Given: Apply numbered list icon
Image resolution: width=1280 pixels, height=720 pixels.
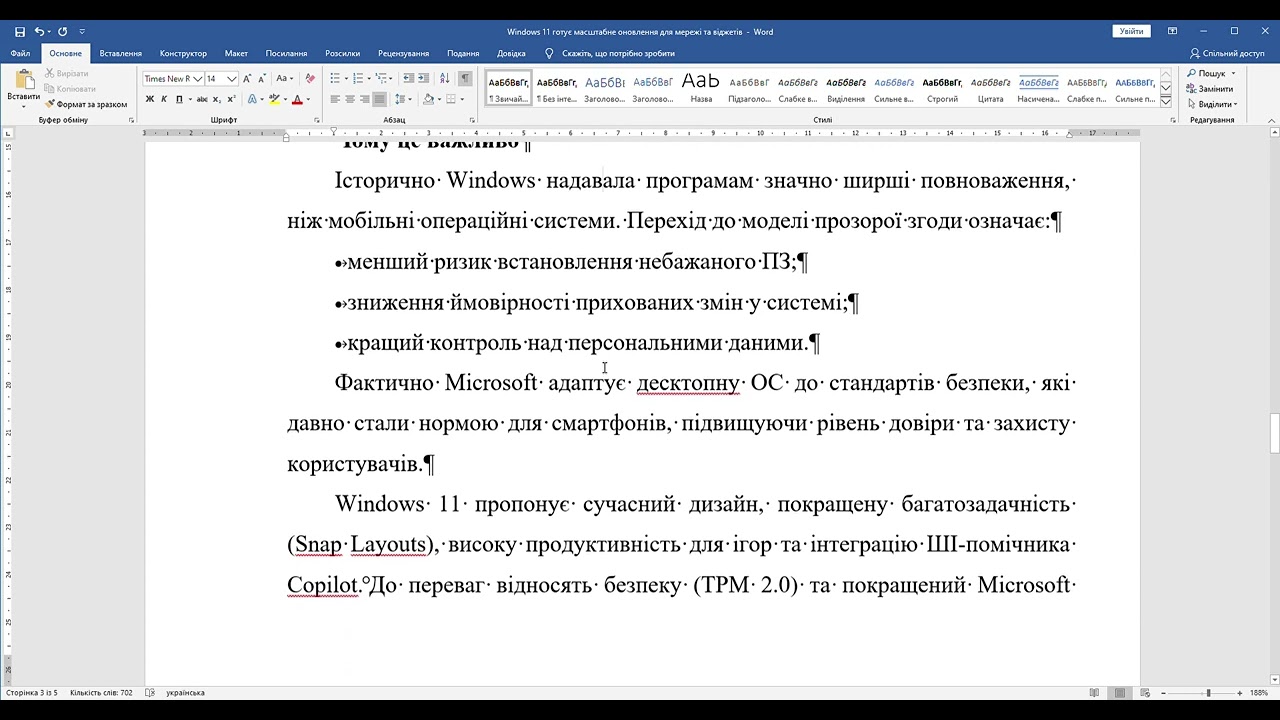Looking at the screenshot, I should click(358, 78).
